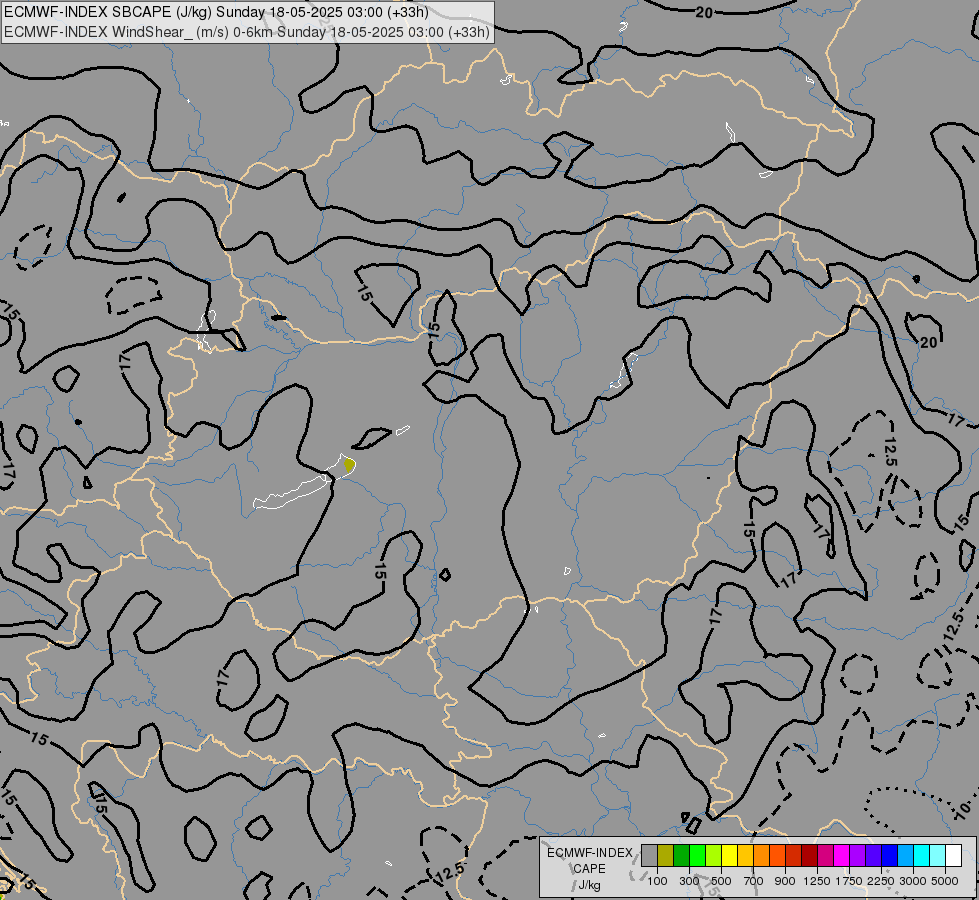This screenshot has width=979, height=900.
Task: Click the grey swatch in the CAPE legend
Action: (649, 855)
